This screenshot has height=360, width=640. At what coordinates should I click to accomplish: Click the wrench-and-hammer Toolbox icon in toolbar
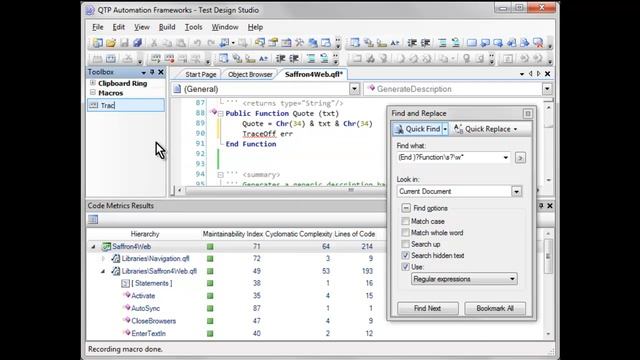(300, 43)
